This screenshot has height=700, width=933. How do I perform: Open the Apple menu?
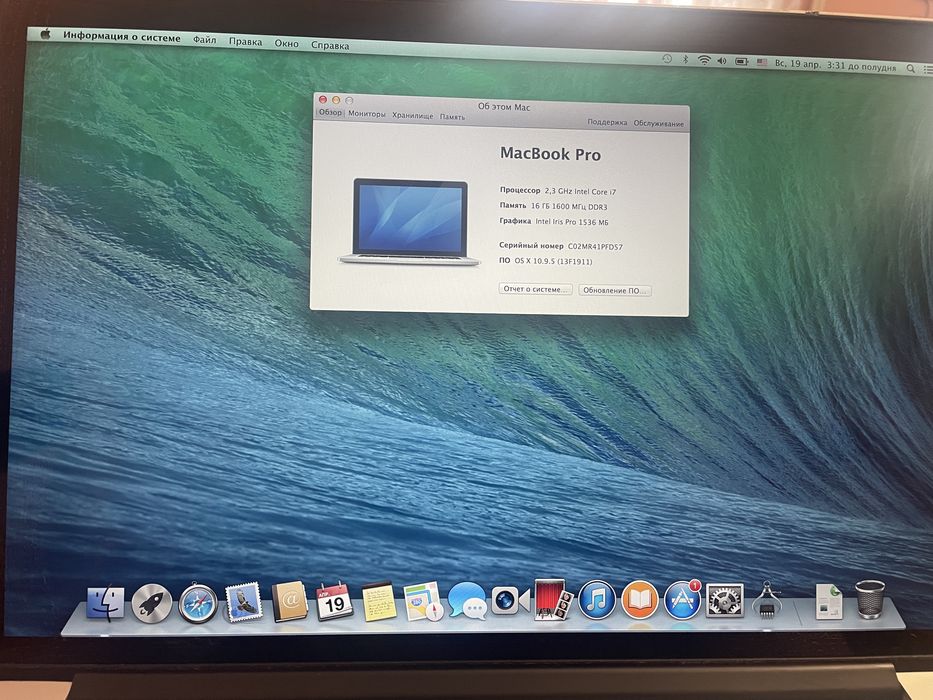pos(45,34)
